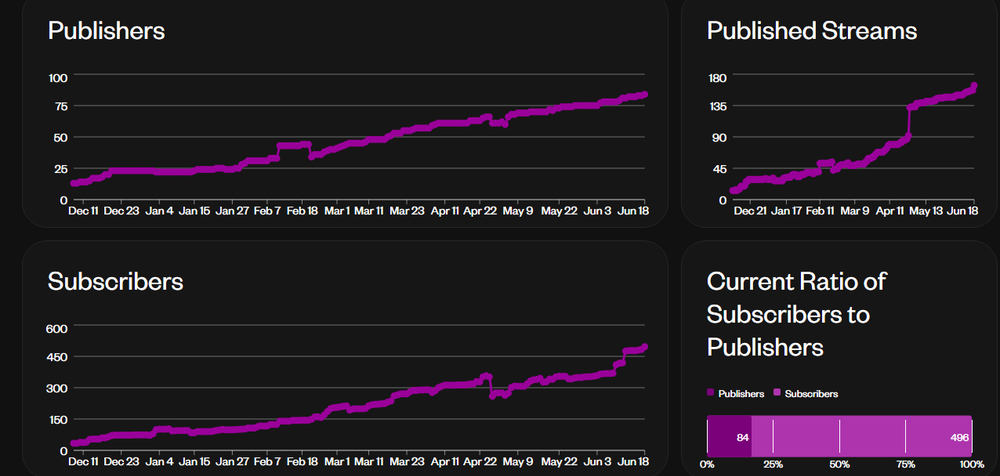Click Jan 4 on the Publishers x-axis

pos(159,211)
